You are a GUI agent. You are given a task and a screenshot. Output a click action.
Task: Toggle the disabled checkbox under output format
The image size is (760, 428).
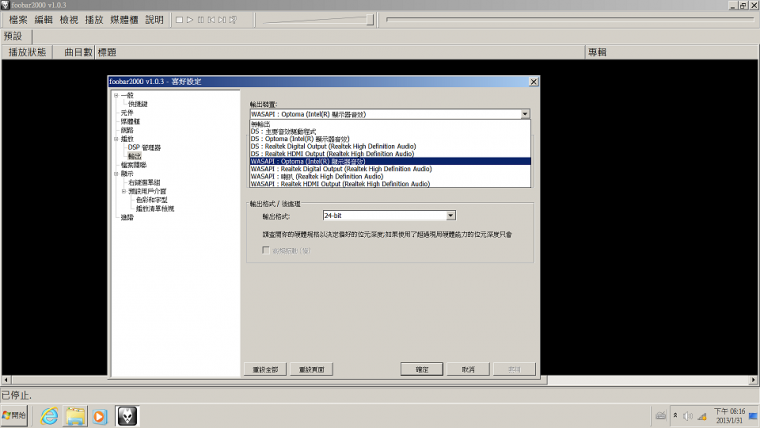[266, 250]
